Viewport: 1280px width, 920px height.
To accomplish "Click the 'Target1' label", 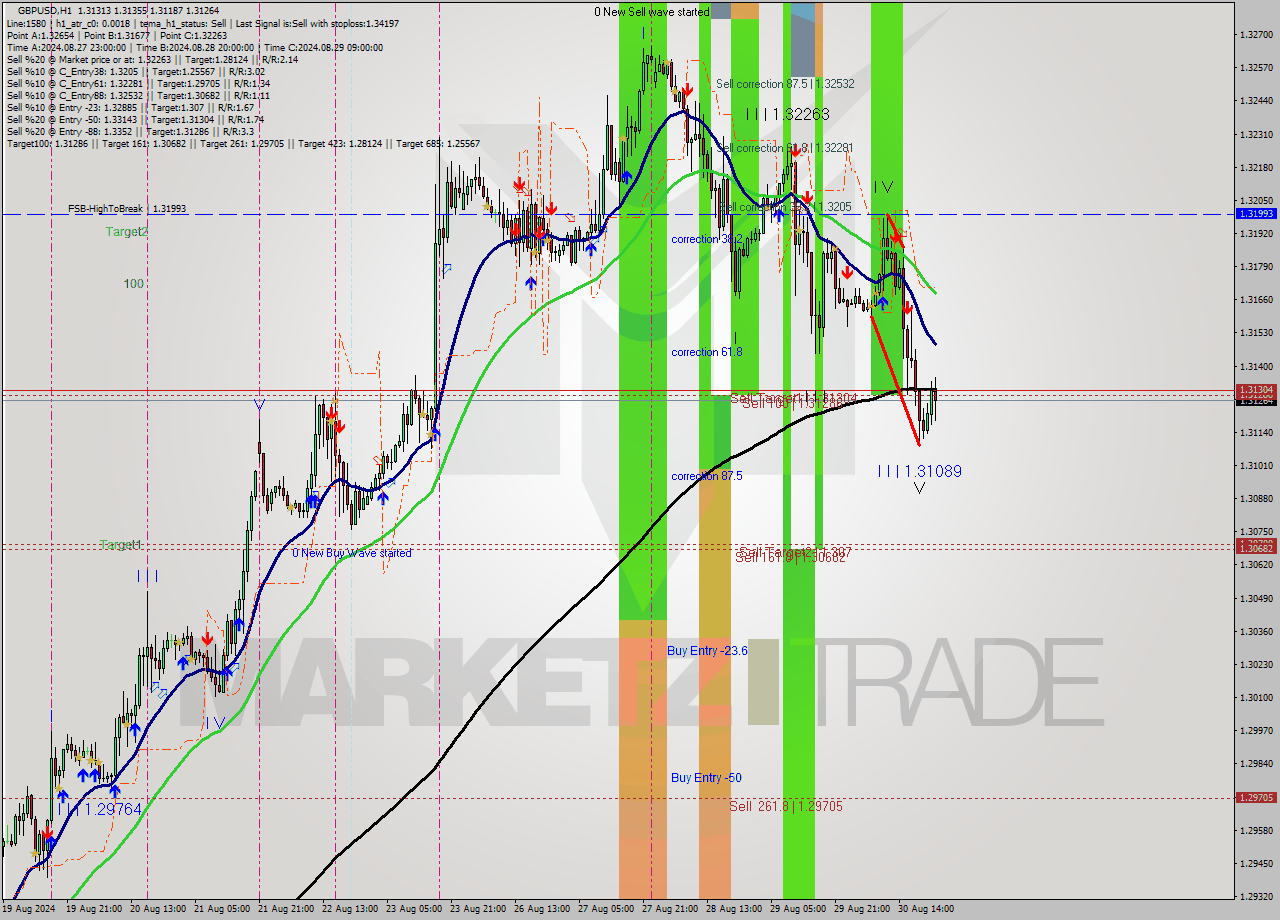I will click(x=120, y=545).
